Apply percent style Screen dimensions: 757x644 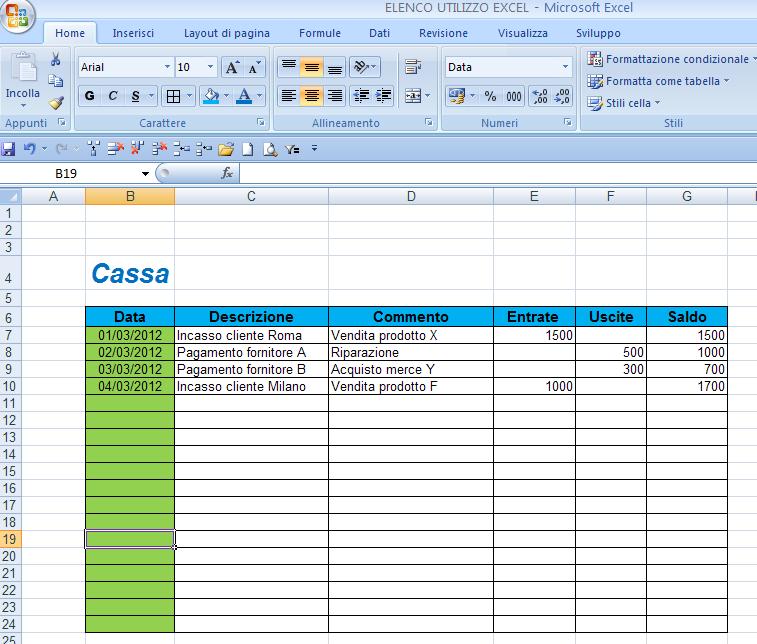point(490,96)
